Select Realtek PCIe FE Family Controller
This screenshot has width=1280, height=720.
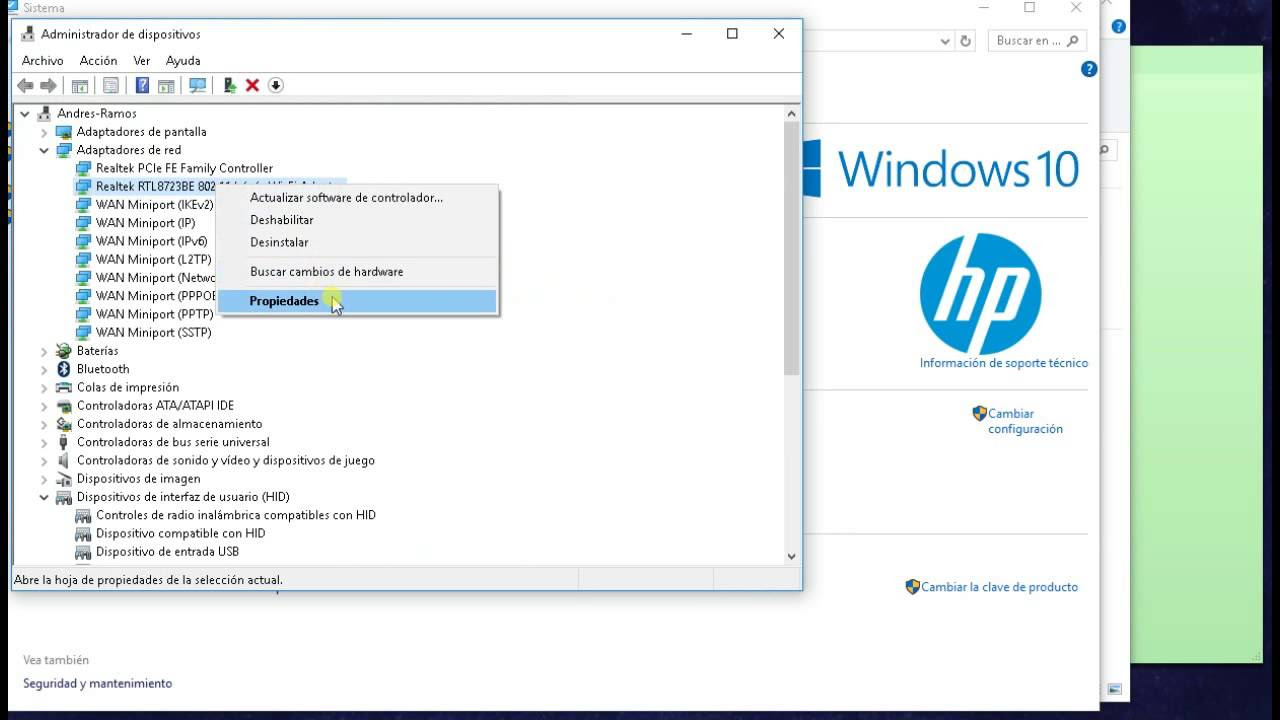click(184, 168)
